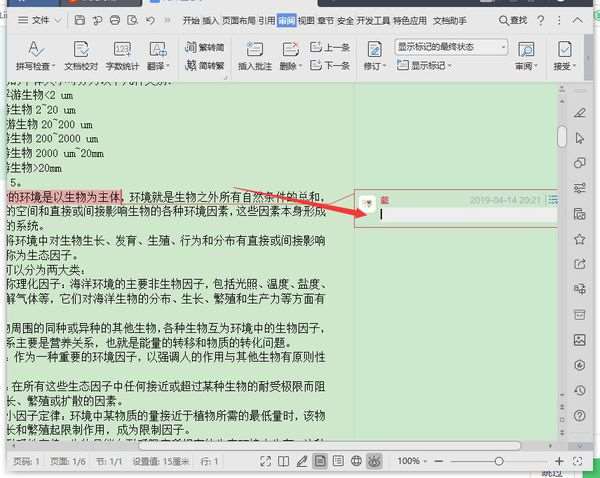Click the 查找 search button
The width and height of the screenshot is (600, 478).
coord(513,20)
